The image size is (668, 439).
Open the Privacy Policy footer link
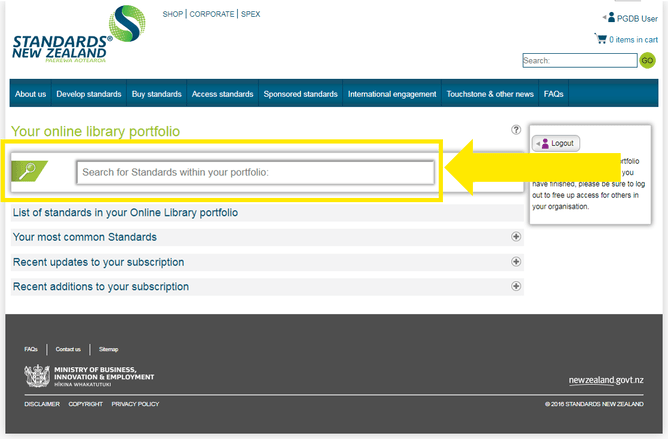135,404
